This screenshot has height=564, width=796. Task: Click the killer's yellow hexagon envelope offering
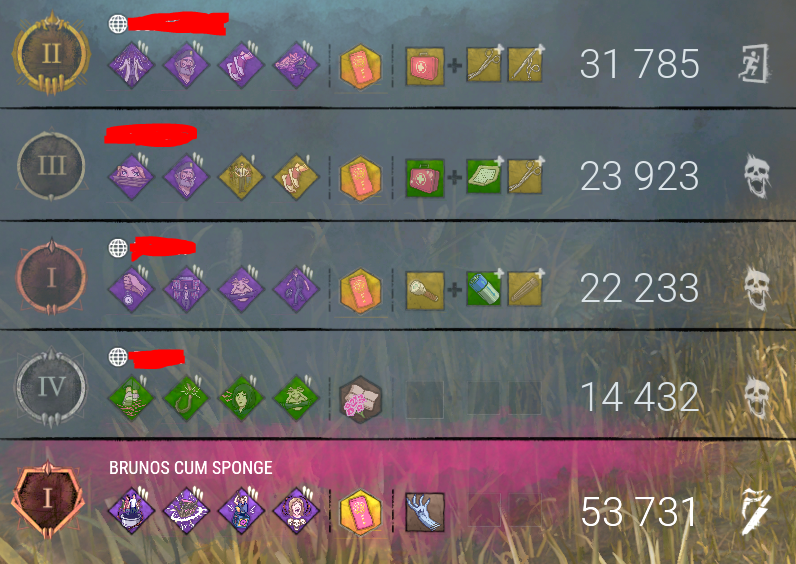(x=360, y=512)
